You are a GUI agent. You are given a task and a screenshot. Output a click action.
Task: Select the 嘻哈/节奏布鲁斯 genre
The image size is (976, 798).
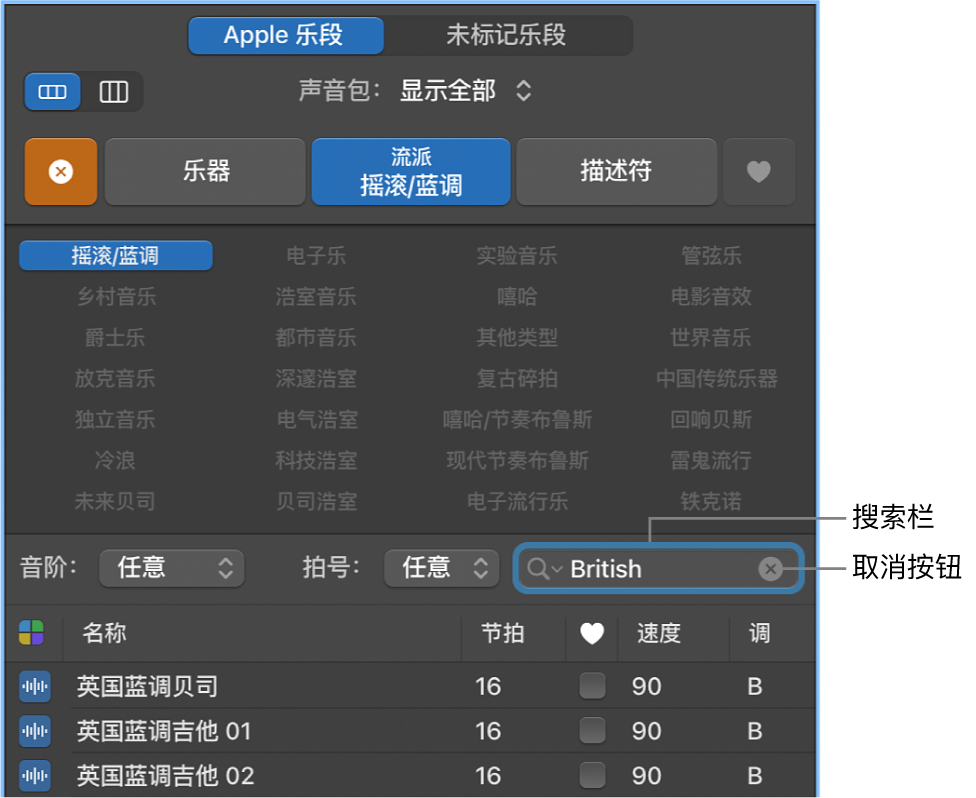click(x=517, y=420)
